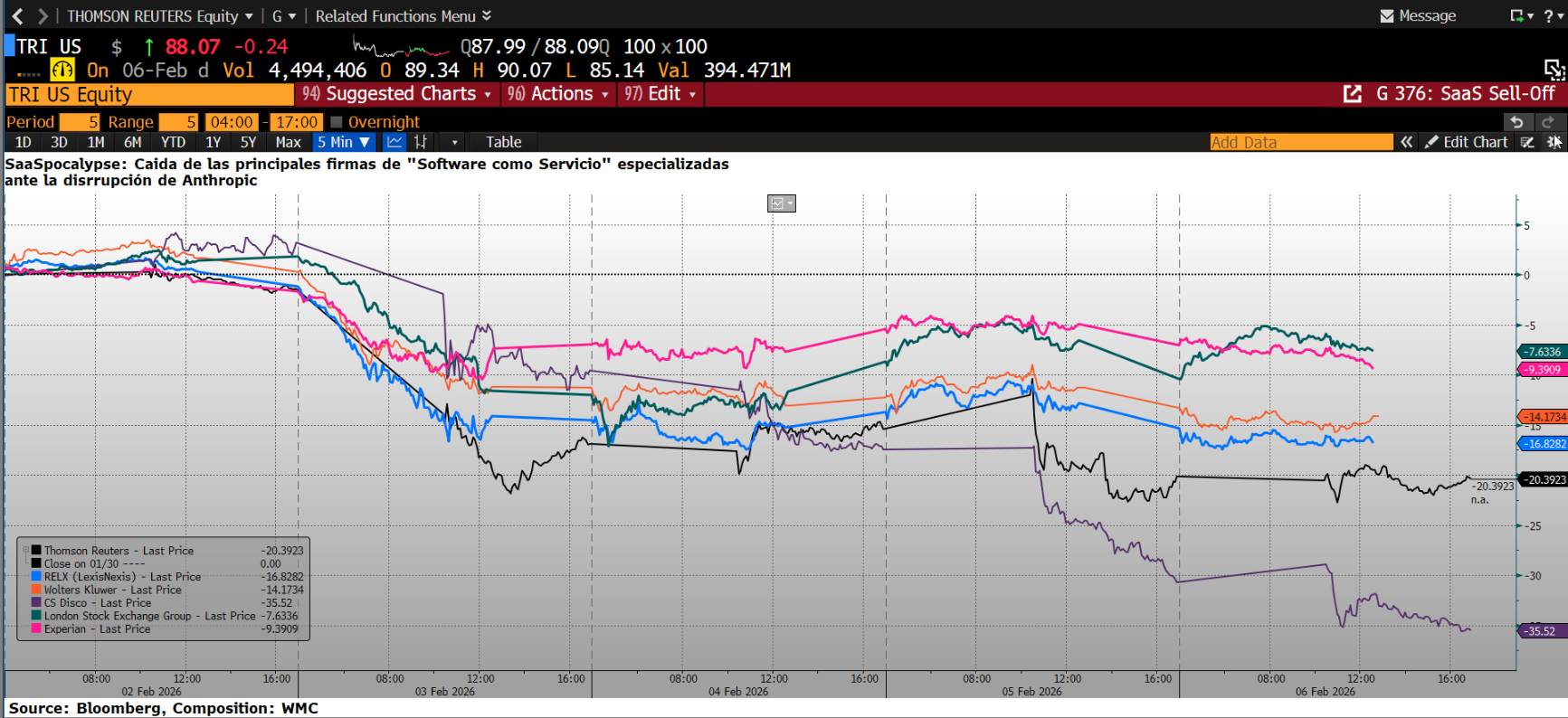This screenshot has width=1568, height=718.
Task: Click the Message button label
Action: [x=1427, y=16]
